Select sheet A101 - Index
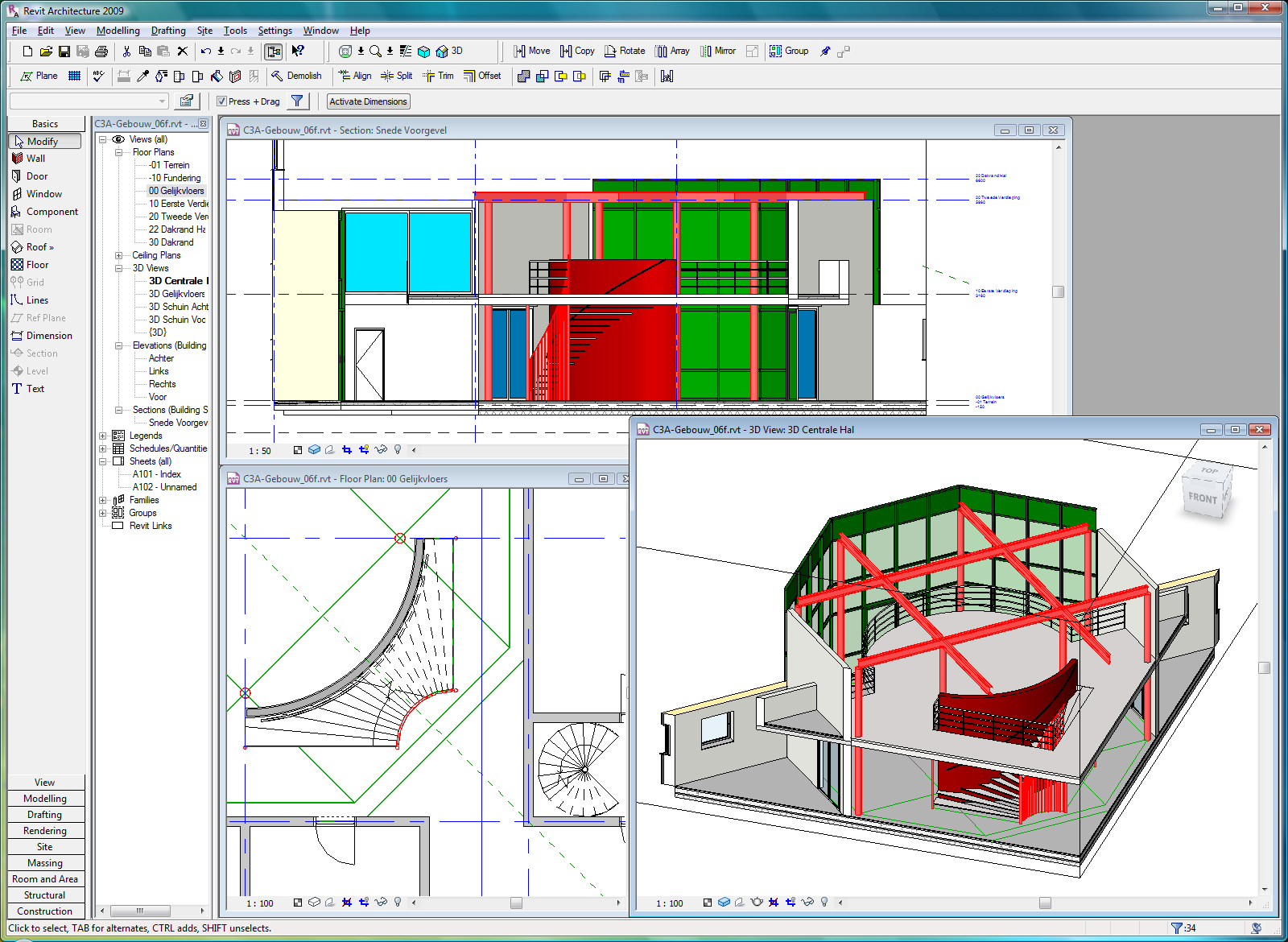Screen dimensions: 1288x942 156,474
